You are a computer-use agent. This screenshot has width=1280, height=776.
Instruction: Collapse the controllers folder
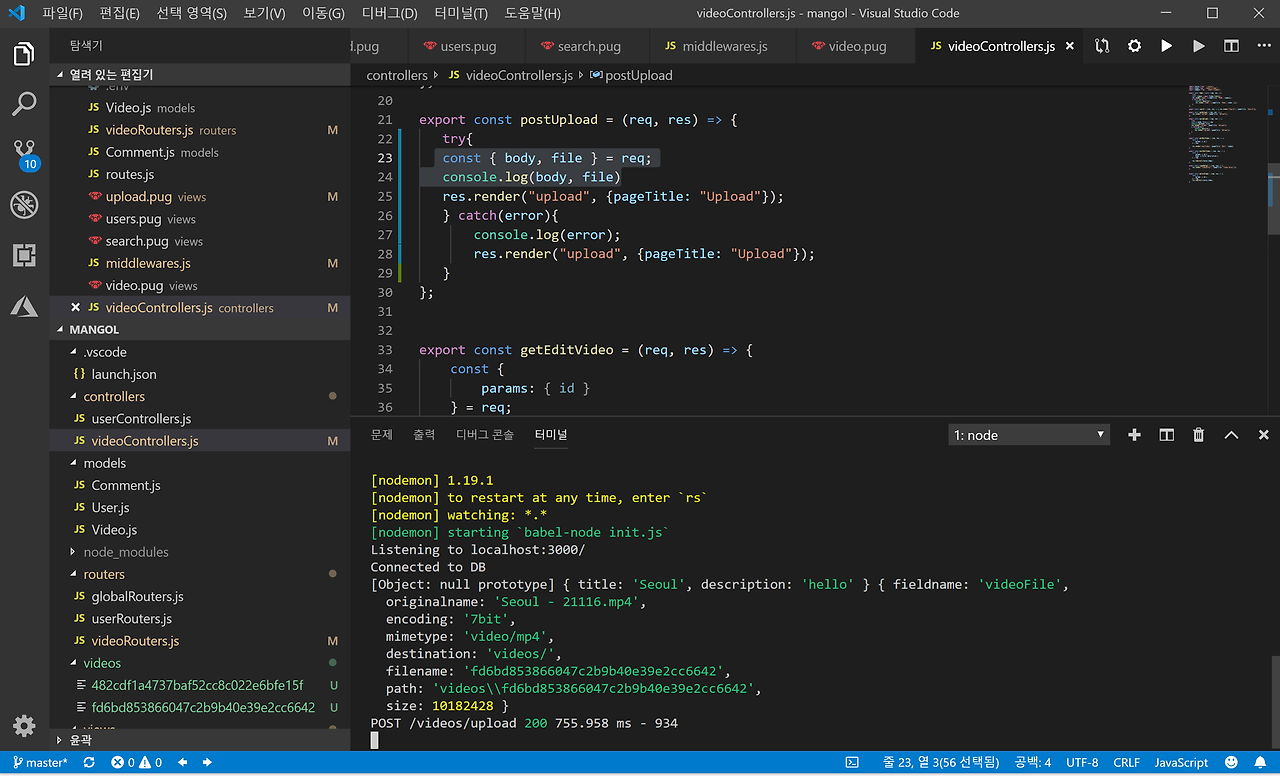113,397
